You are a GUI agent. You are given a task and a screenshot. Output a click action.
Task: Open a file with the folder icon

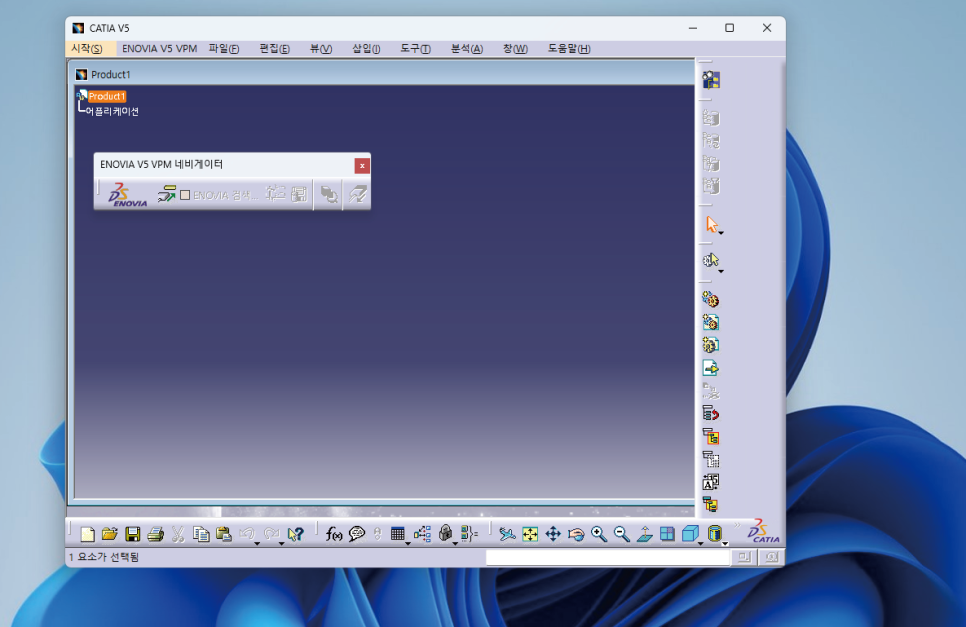[x=110, y=534]
